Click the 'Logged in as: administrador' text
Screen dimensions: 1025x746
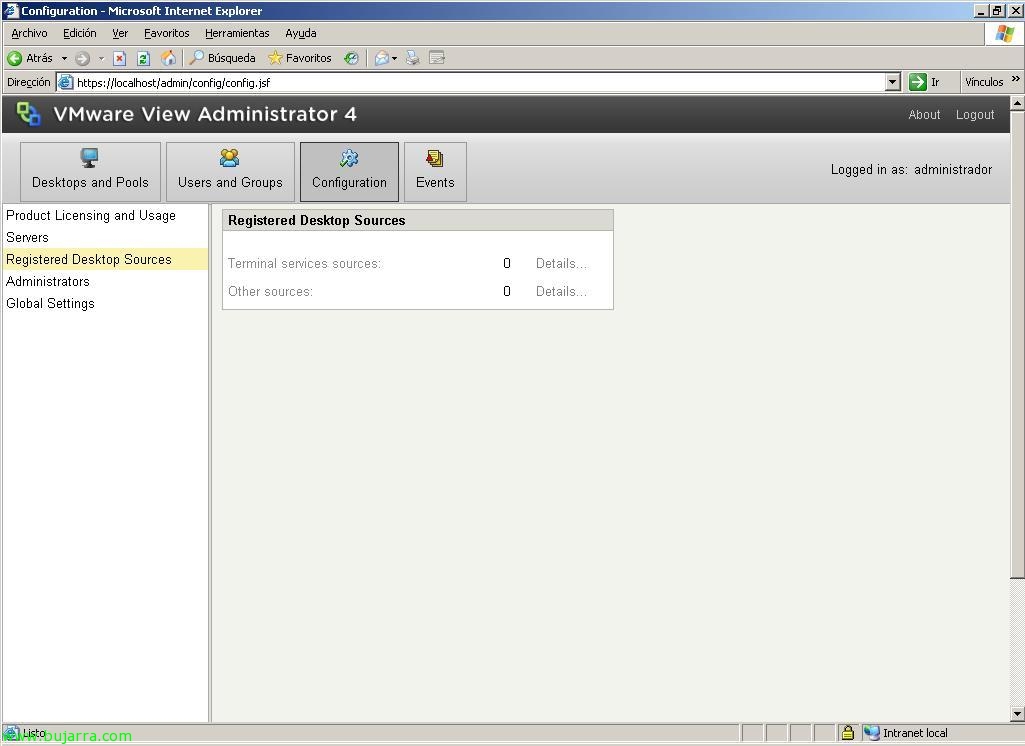(x=911, y=169)
